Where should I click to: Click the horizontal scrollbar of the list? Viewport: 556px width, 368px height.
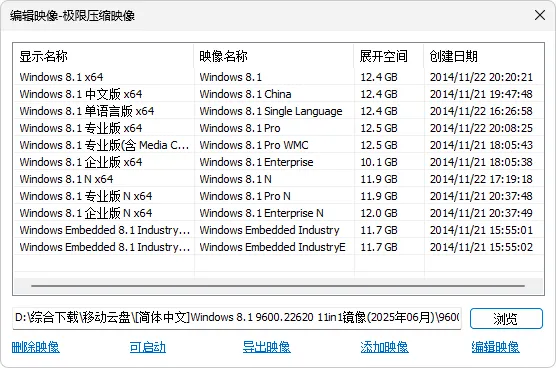click(278, 285)
